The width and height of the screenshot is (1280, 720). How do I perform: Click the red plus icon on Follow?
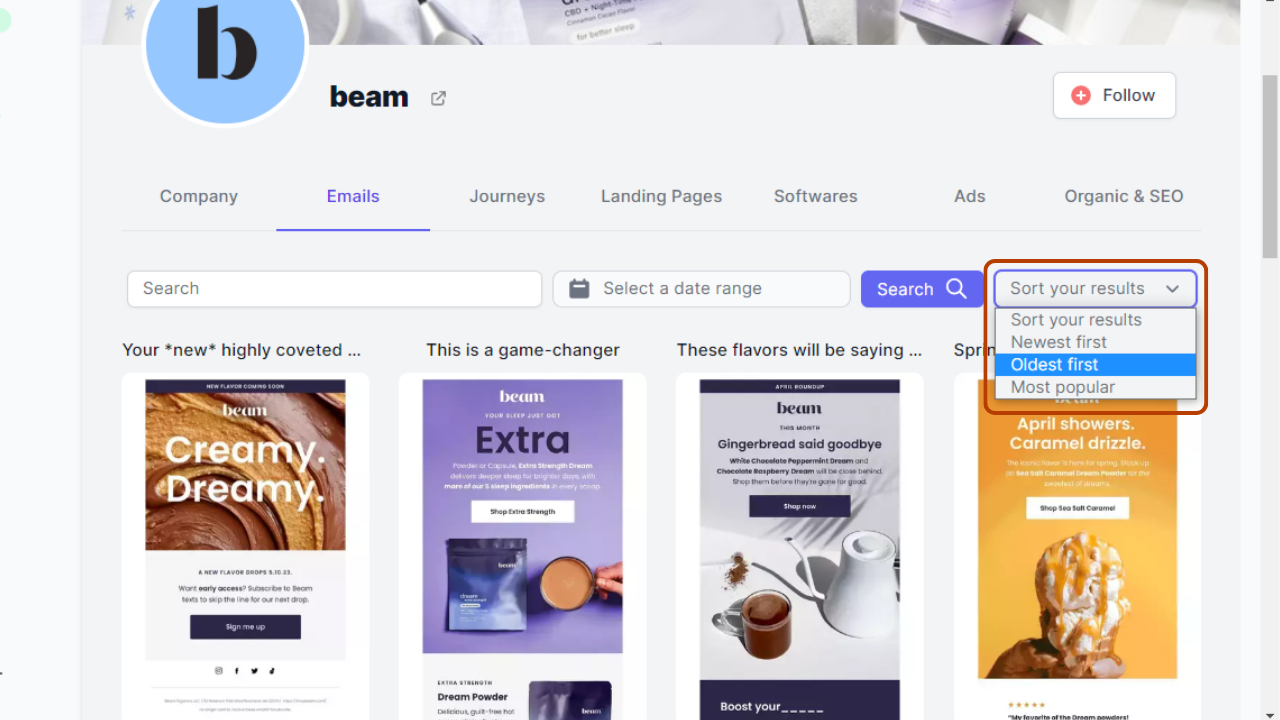click(x=1081, y=95)
